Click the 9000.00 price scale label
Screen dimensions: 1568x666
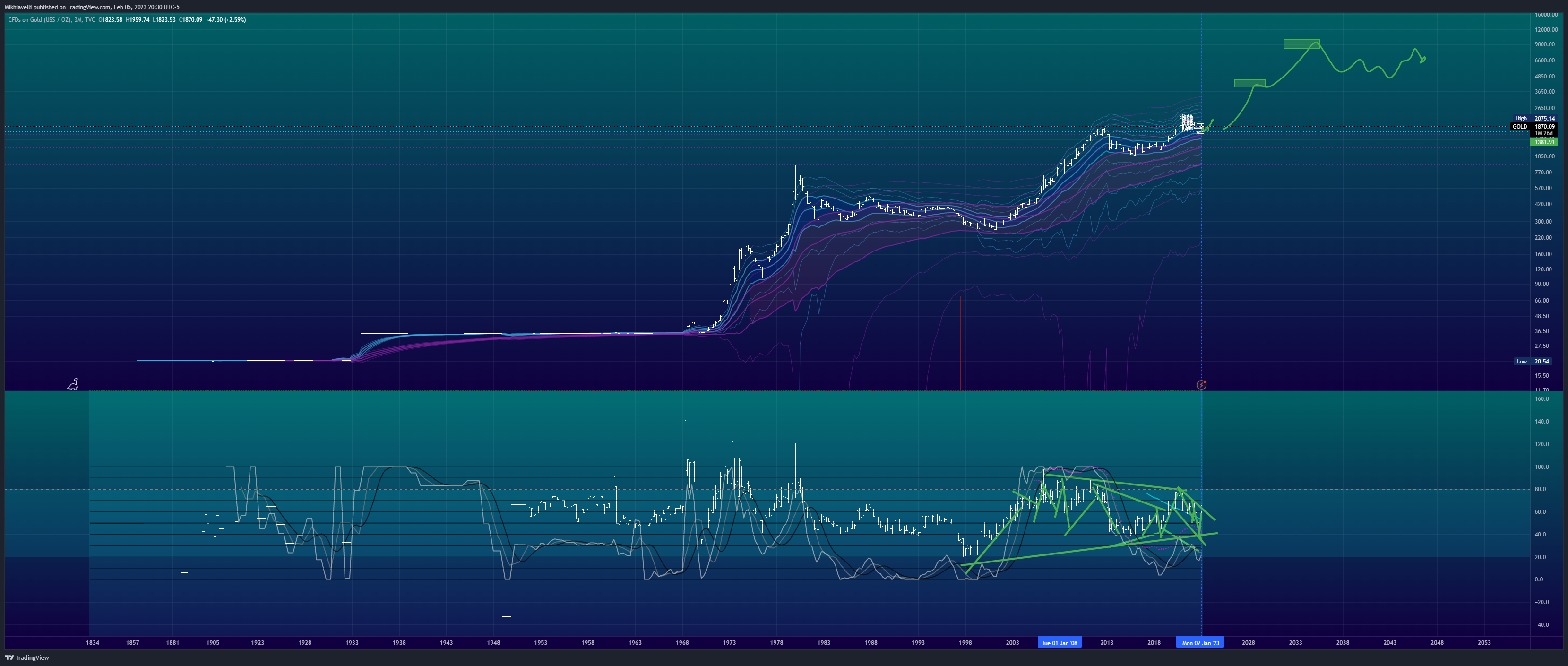(x=1545, y=44)
